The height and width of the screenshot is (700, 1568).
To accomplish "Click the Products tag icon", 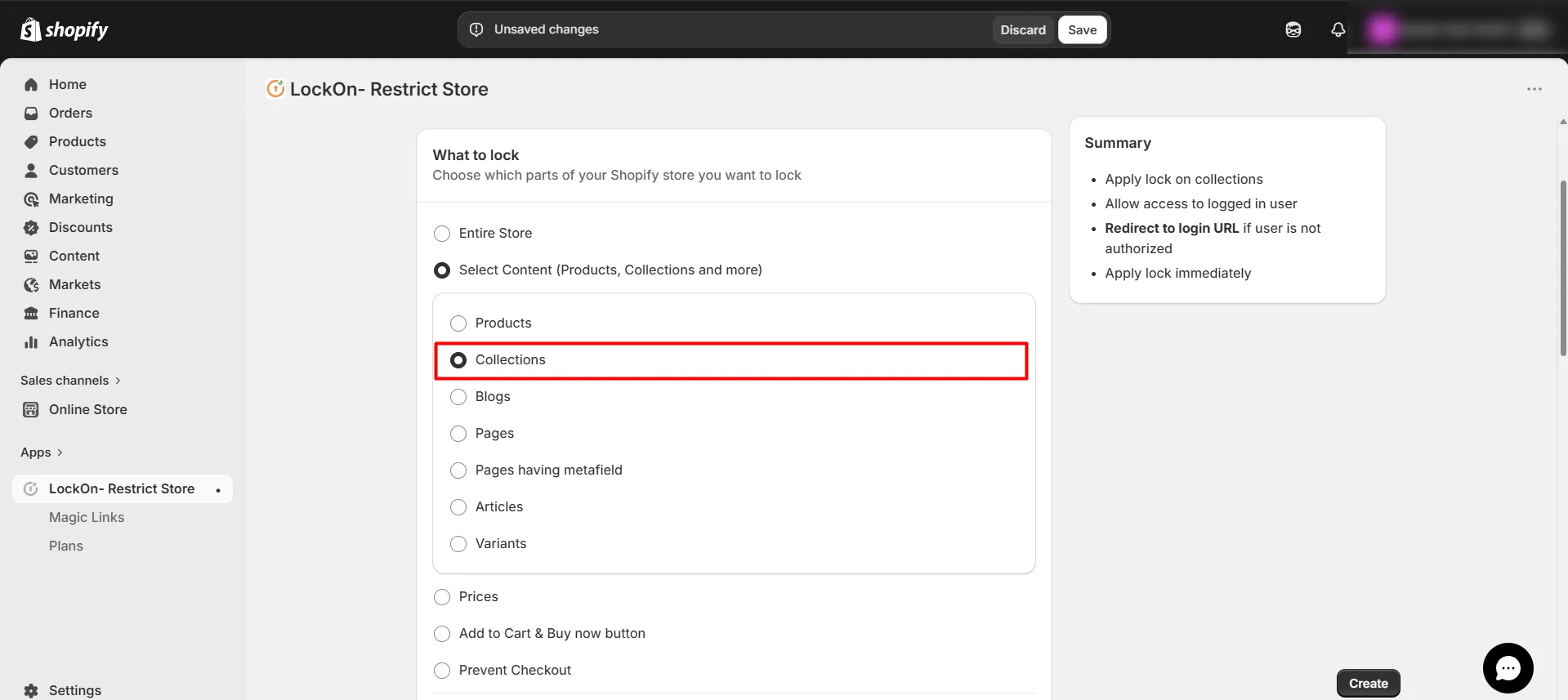I will (x=31, y=141).
